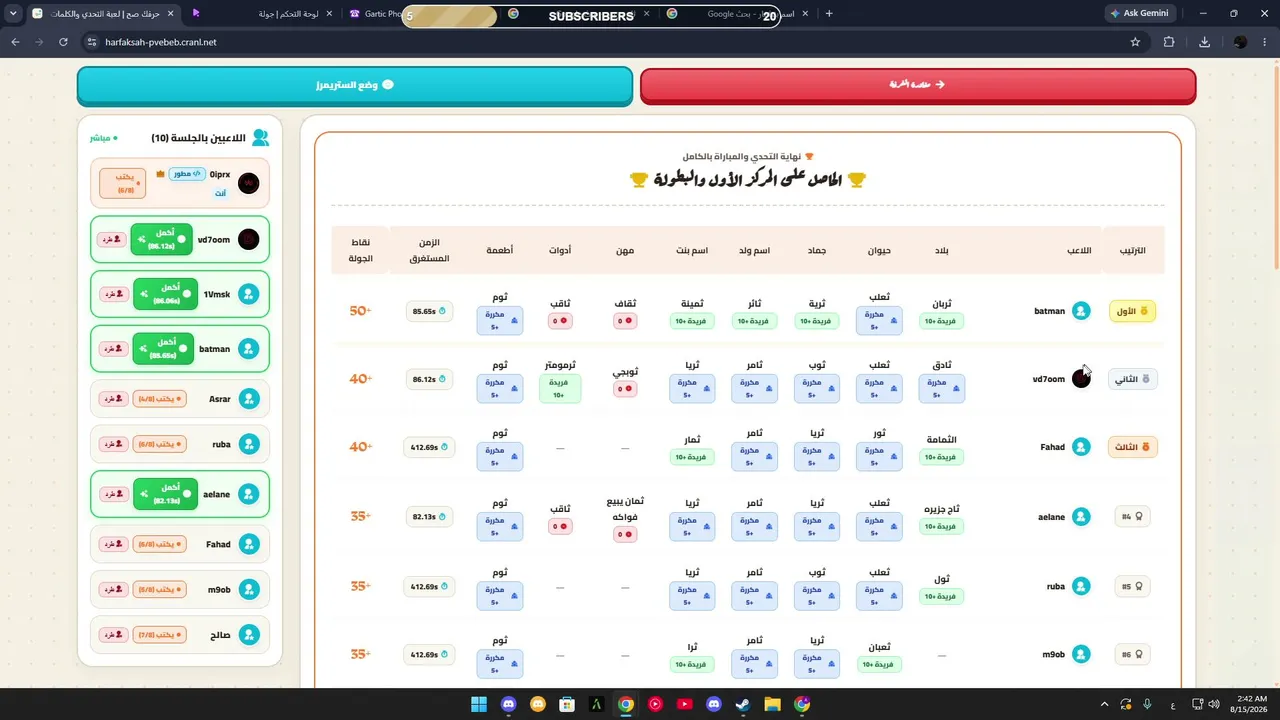This screenshot has height=720, width=1280.
Task: Reload the page using the refresh icon
Action: point(63,42)
